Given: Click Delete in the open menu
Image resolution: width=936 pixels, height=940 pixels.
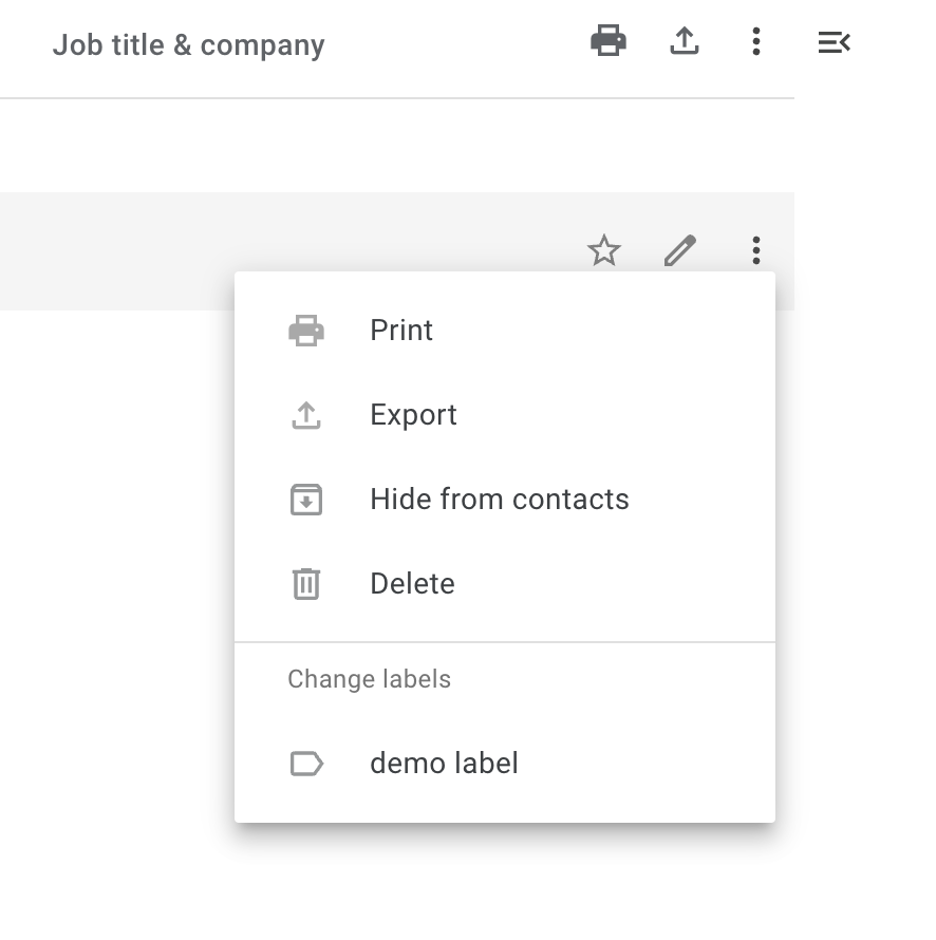Looking at the screenshot, I should [x=412, y=584].
